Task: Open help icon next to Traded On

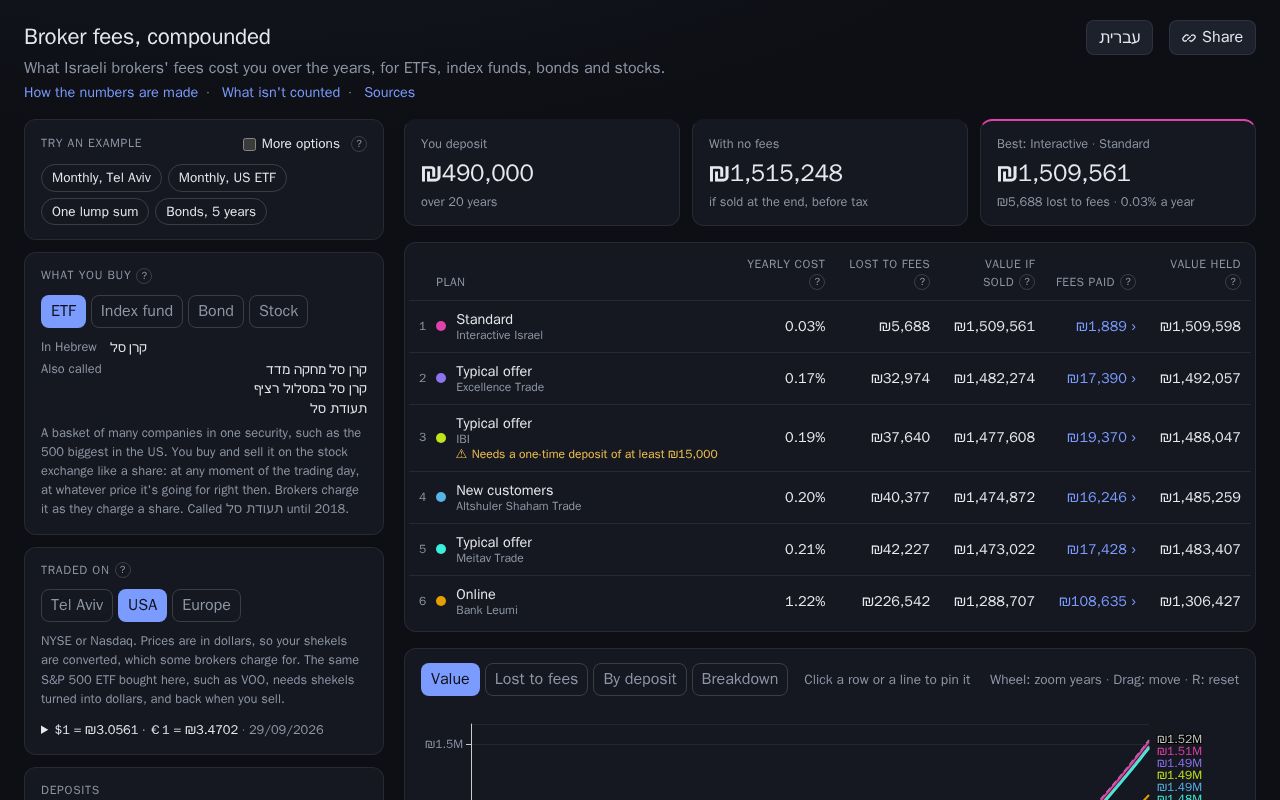Action: pos(123,570)
